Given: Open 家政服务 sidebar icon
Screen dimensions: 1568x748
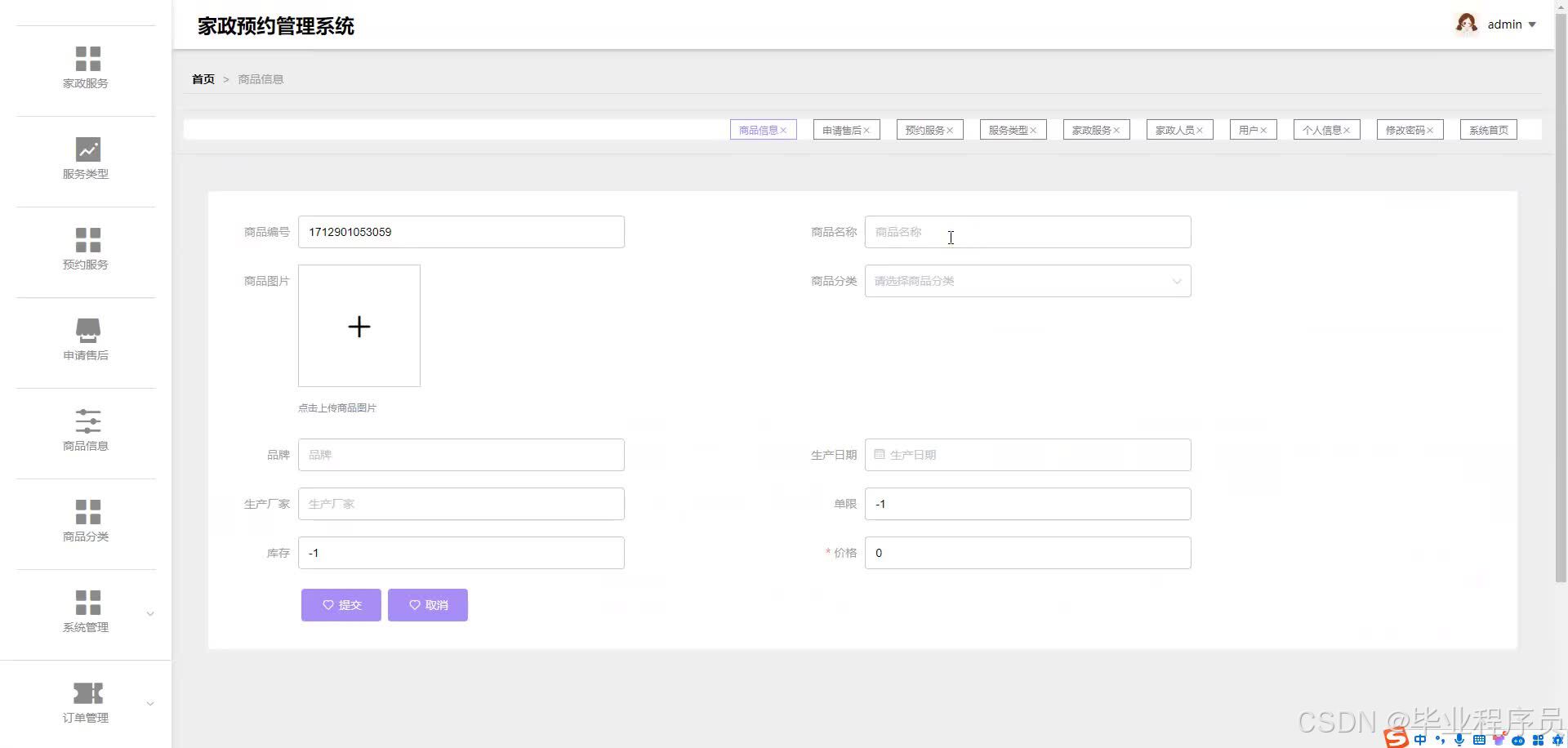Looking at the screenshot, I should coord(87,59).
